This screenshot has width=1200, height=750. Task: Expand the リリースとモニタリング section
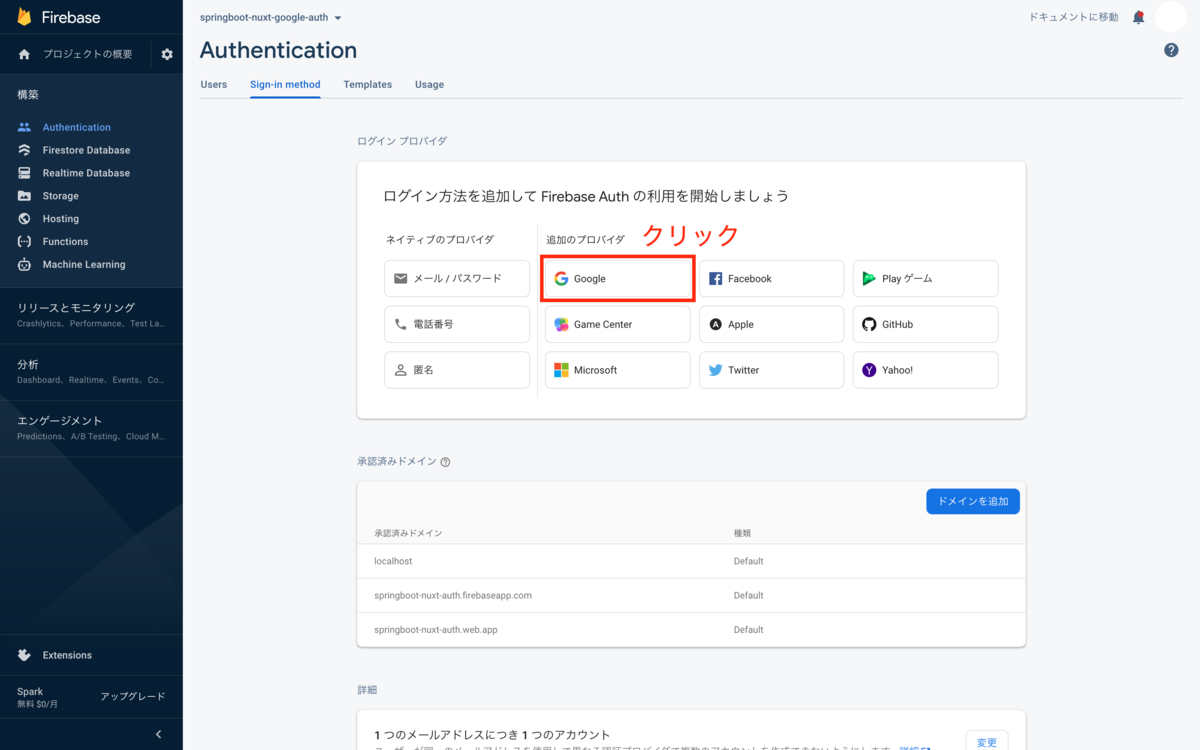point(91,315)
